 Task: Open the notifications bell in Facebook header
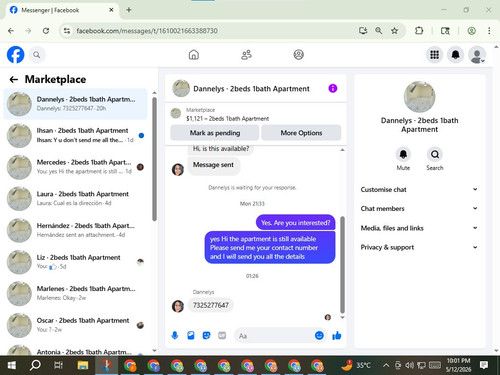tap(455, 55)
